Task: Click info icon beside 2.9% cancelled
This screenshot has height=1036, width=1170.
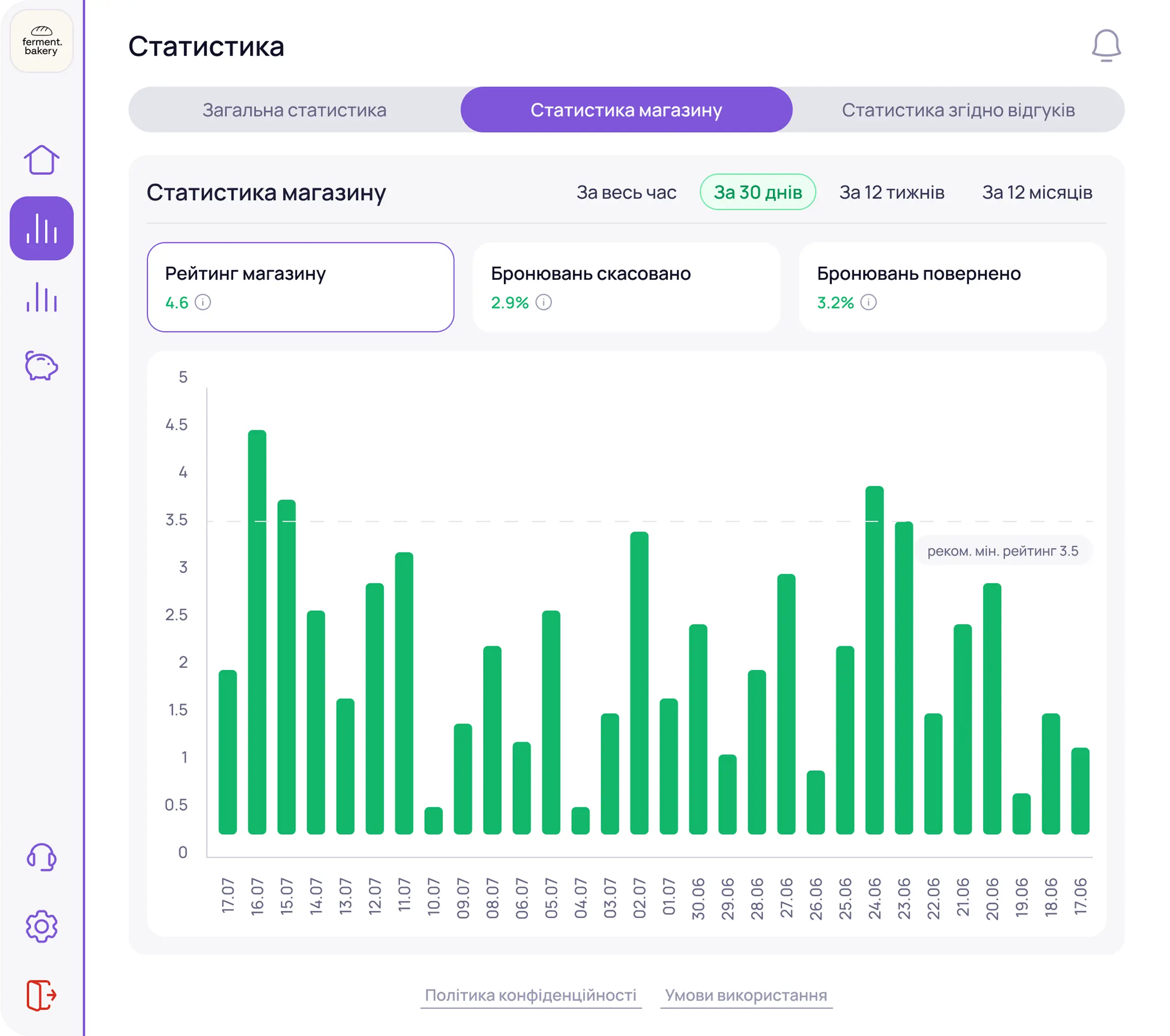Action: click(543, 302)
